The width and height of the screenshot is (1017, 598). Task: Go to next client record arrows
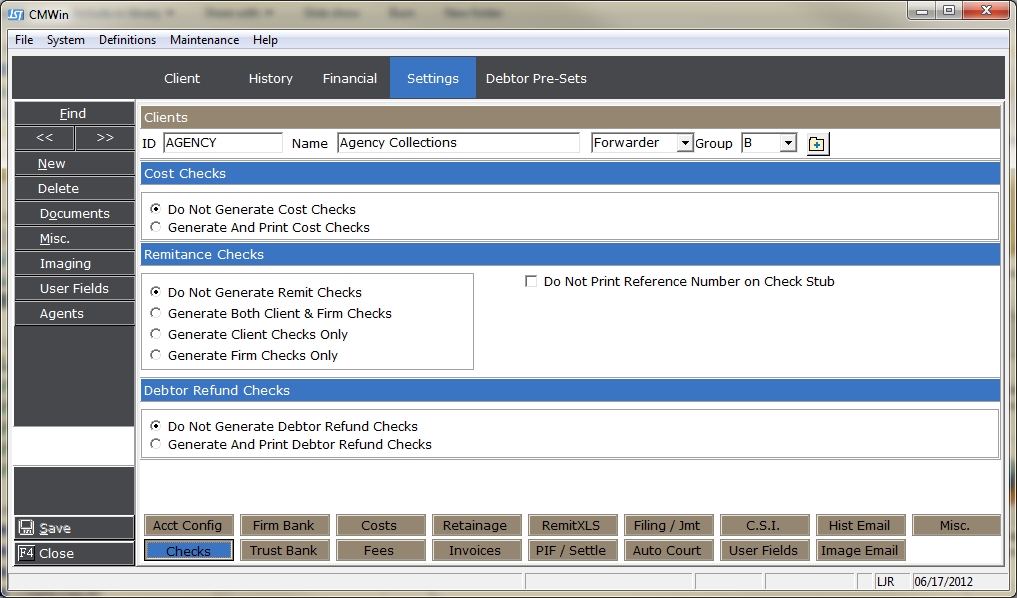pos(104,138)
